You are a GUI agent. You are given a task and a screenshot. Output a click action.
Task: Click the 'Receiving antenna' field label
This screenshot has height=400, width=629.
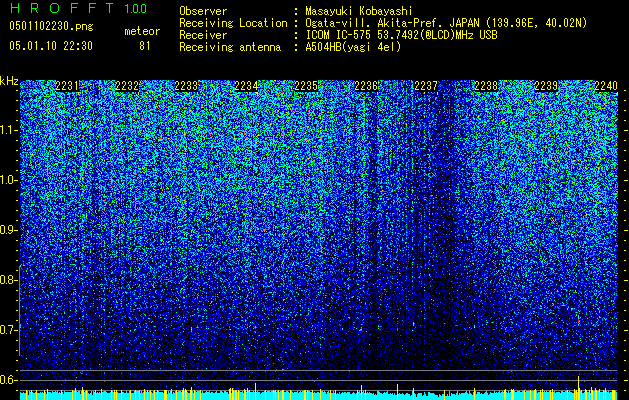tap(230, 47)
